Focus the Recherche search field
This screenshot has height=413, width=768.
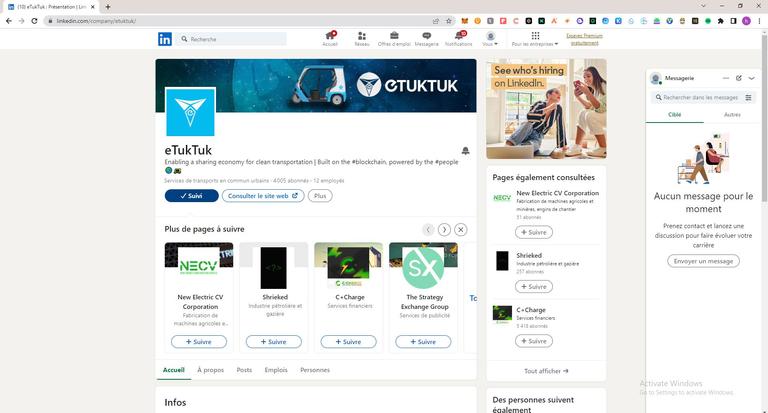[x=232, y=39]
